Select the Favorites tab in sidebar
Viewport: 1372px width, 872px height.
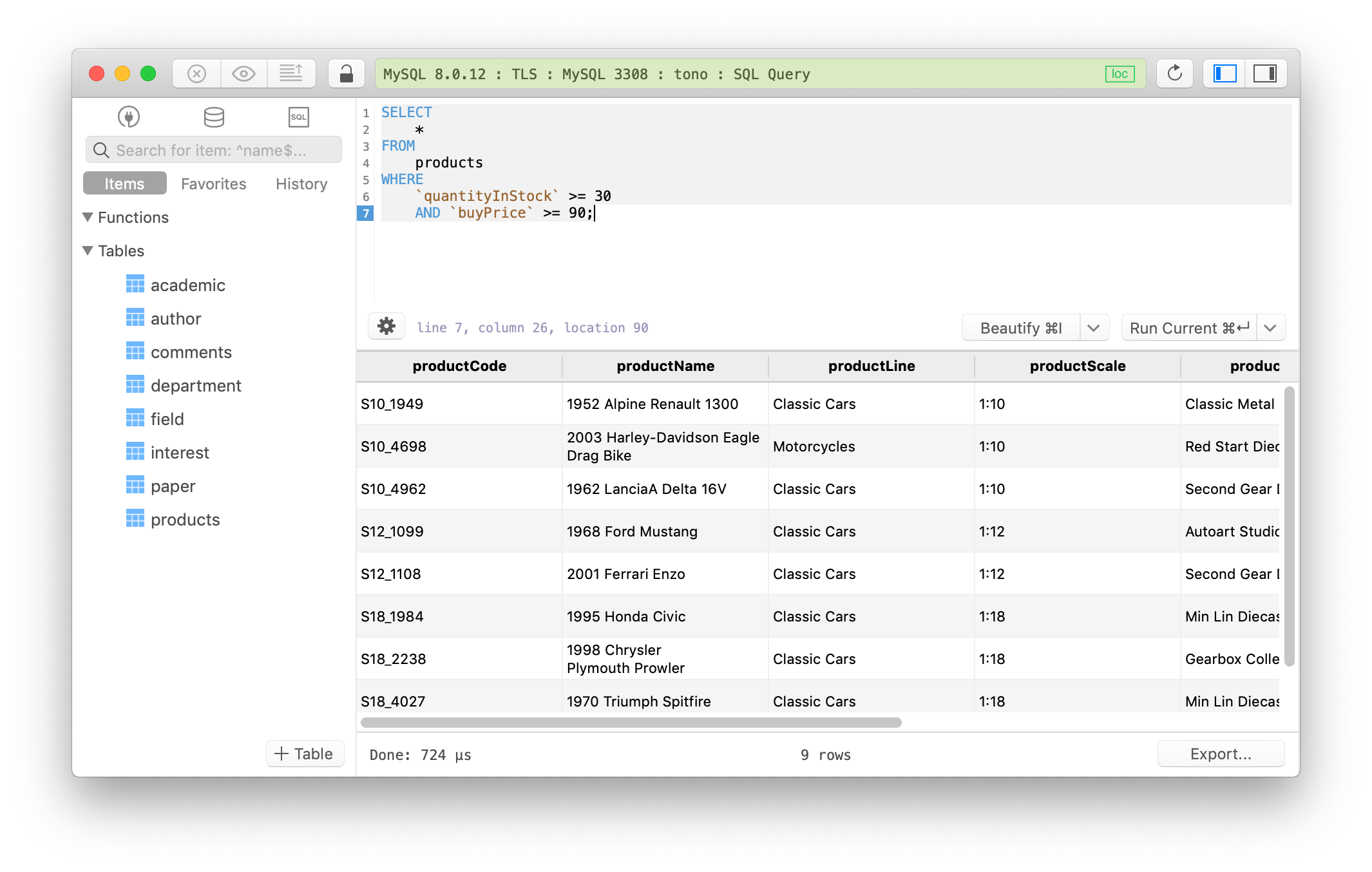point(213,182)
